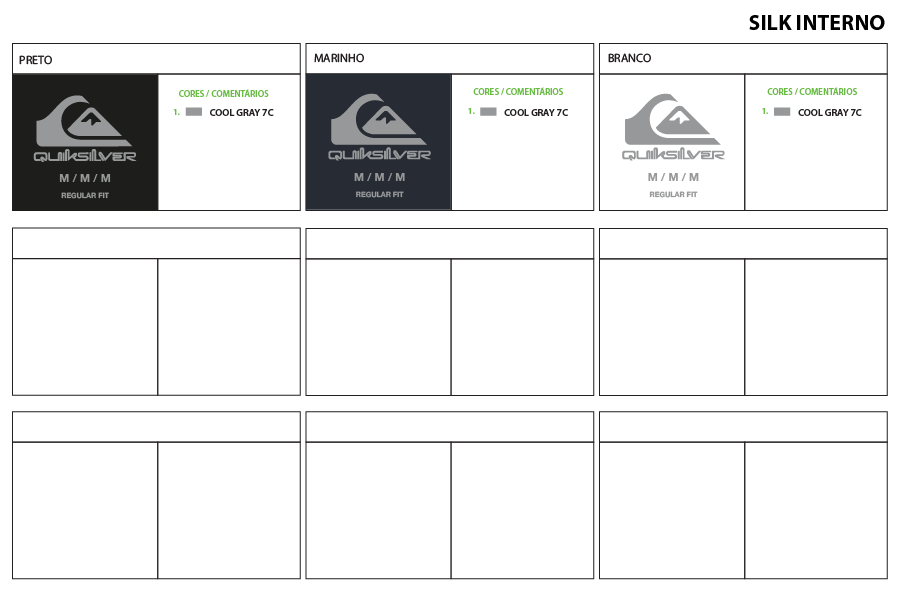901x600 pixels.
Task: Select the Quiksilver wordmark in the BRANCO artwork
Action: [673, 155]
